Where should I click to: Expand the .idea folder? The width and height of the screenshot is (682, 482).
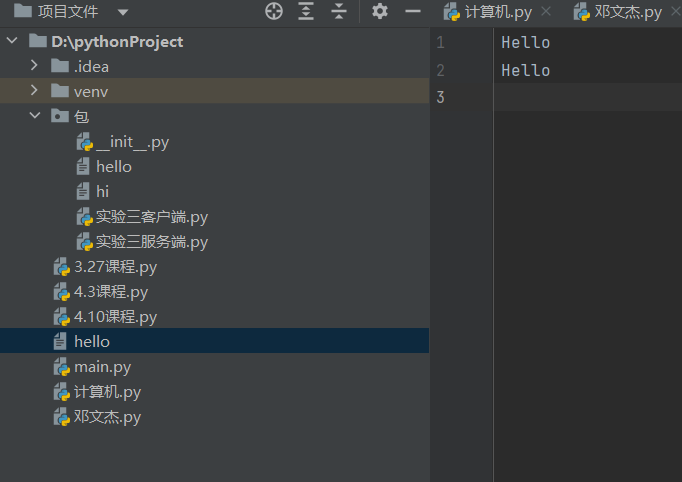(35, 67)
